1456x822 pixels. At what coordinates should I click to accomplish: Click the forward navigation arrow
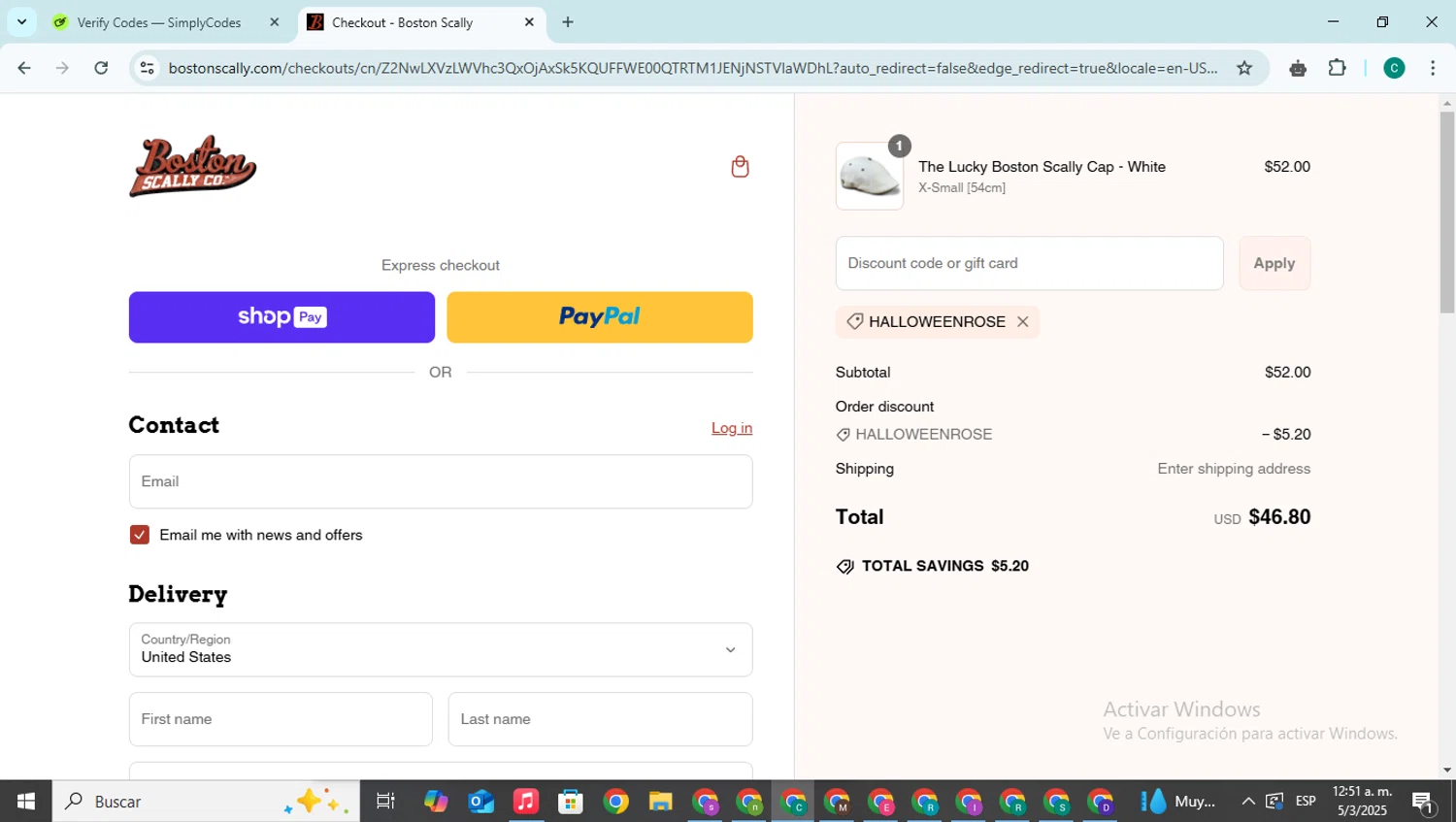coord(62,68)
